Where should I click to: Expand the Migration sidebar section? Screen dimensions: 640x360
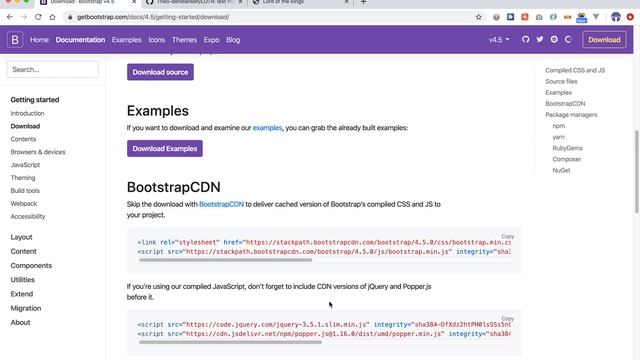pyautogui.click(x=26, y=308)
